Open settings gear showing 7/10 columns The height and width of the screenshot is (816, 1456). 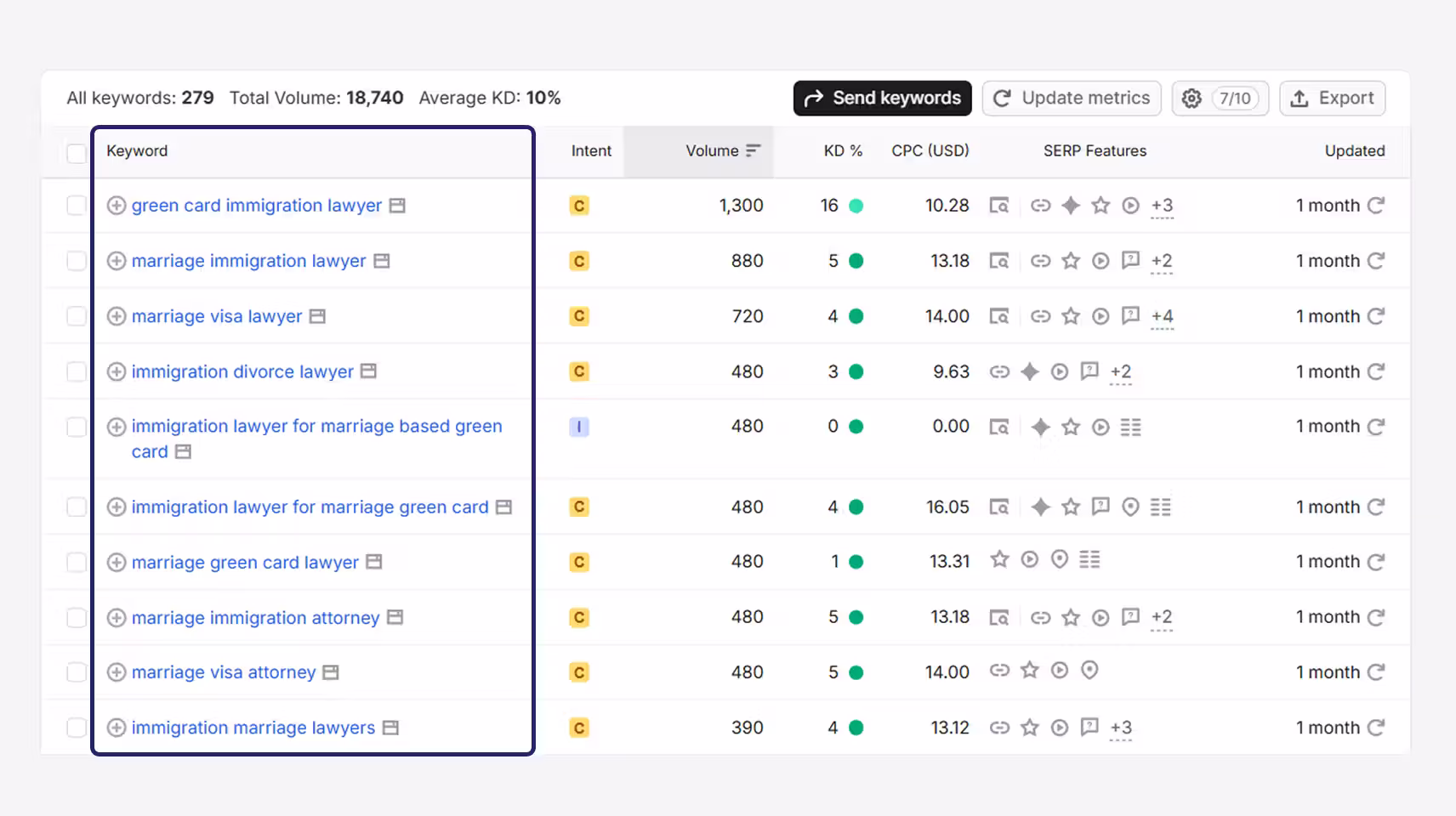click(x=1220, y=99)
